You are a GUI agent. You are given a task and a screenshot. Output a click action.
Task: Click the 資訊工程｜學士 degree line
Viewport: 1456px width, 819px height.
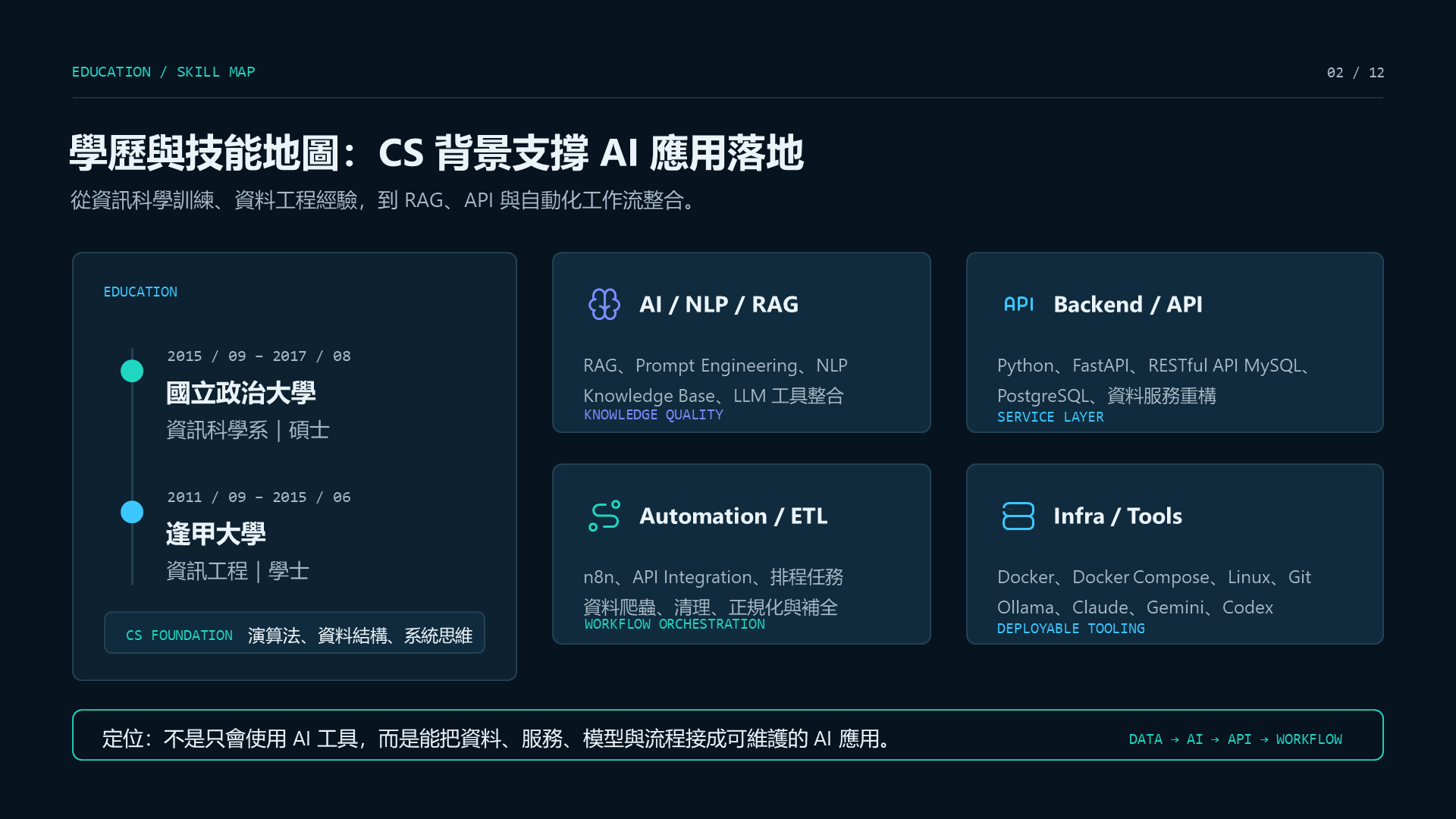point(237,571)
